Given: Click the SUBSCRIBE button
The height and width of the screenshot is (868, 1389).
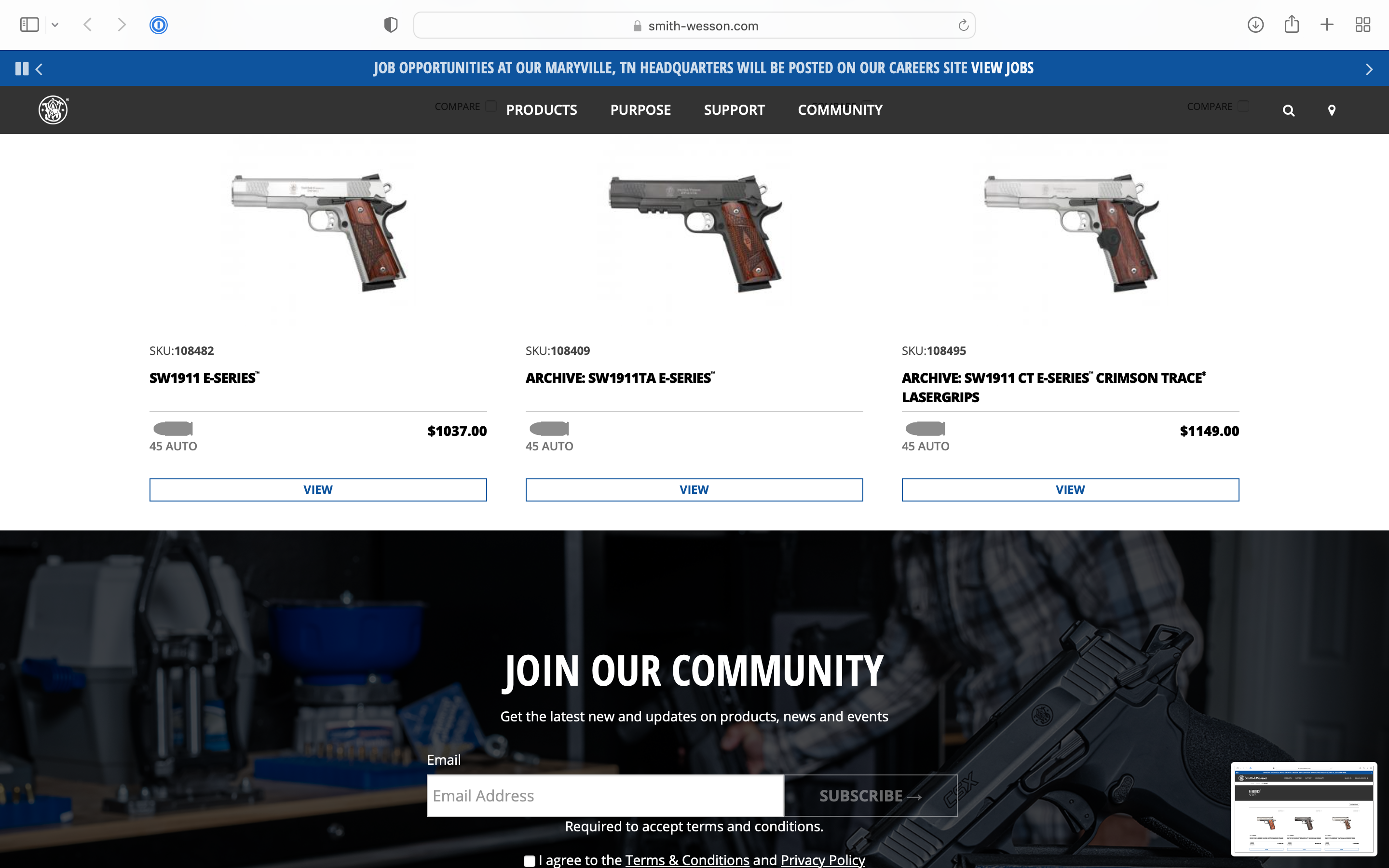Looking at the screenshot, I should pyautogui.click(x=871, y=796).
